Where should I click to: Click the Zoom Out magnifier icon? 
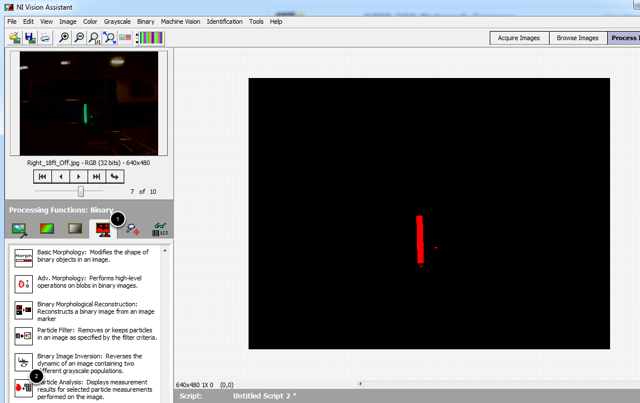(79, 38)
